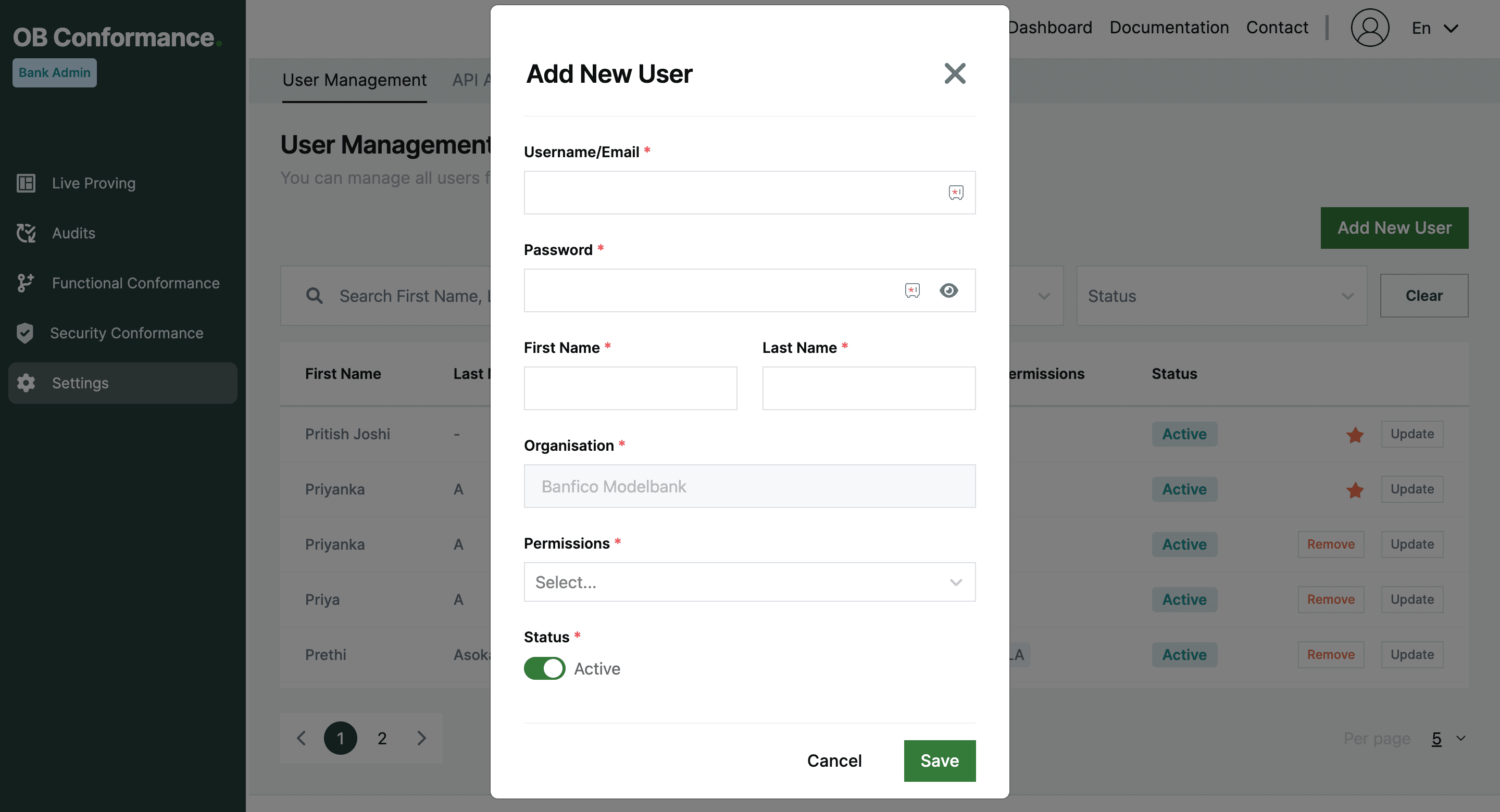
Task: Click the Functional Conformance branch icon
Action: click(x=26, y=284)
